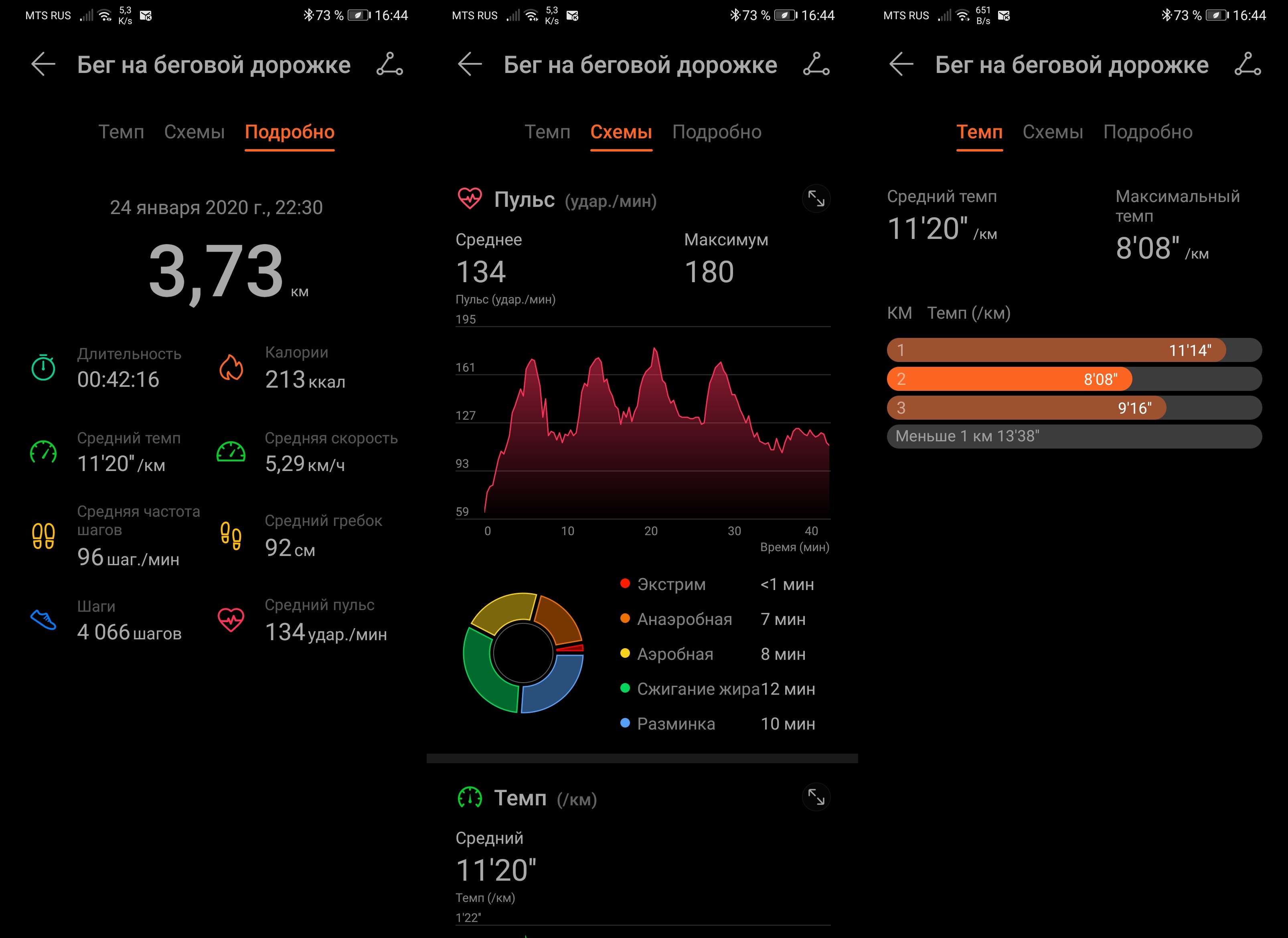1288x938 pixels.
Task: Select Схемы tab on middle screen
Action: [x=621, y=132]
